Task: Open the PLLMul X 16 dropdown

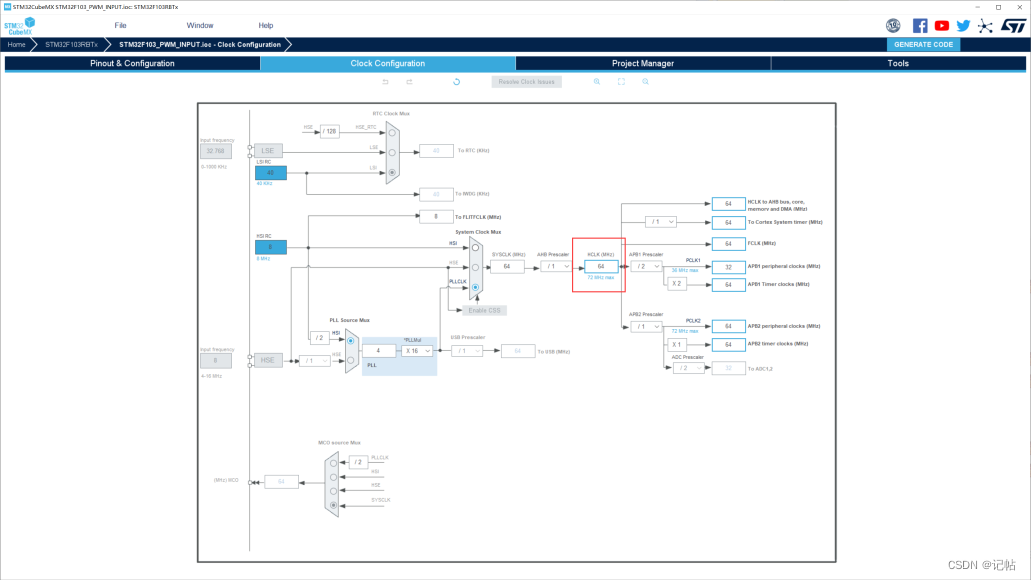Action: click(417, 351)
